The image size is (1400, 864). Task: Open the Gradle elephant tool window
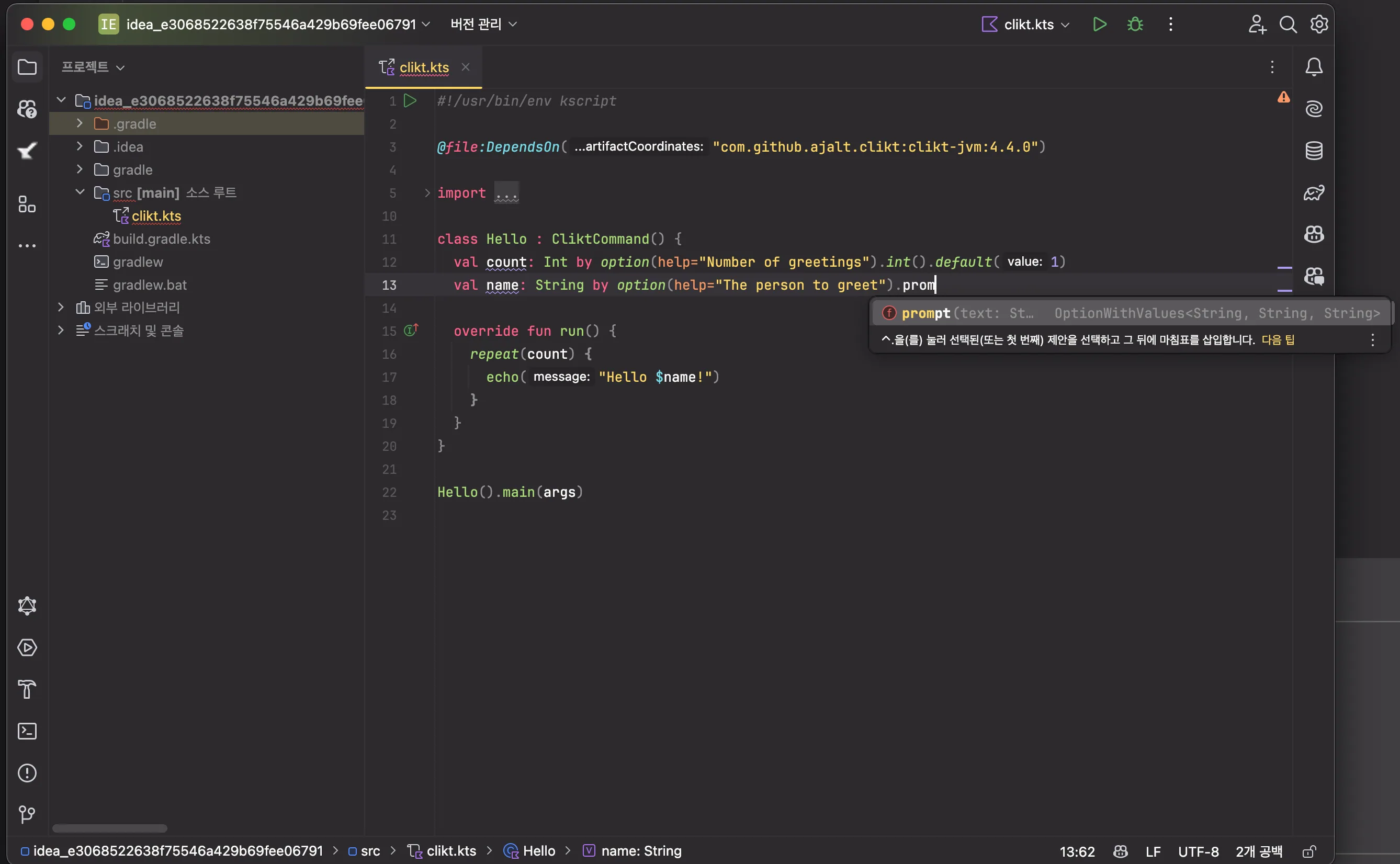click(1314, 192)
